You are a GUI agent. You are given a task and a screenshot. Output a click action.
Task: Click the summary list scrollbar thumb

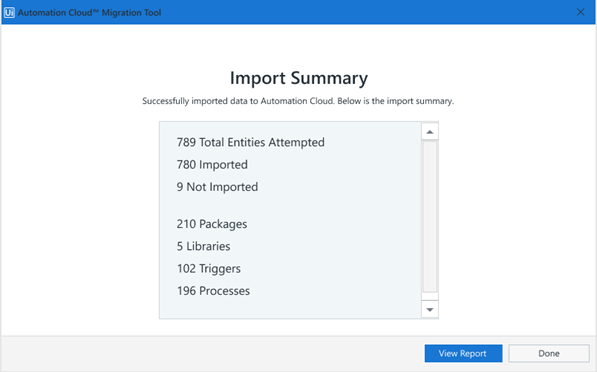(430, 217)
